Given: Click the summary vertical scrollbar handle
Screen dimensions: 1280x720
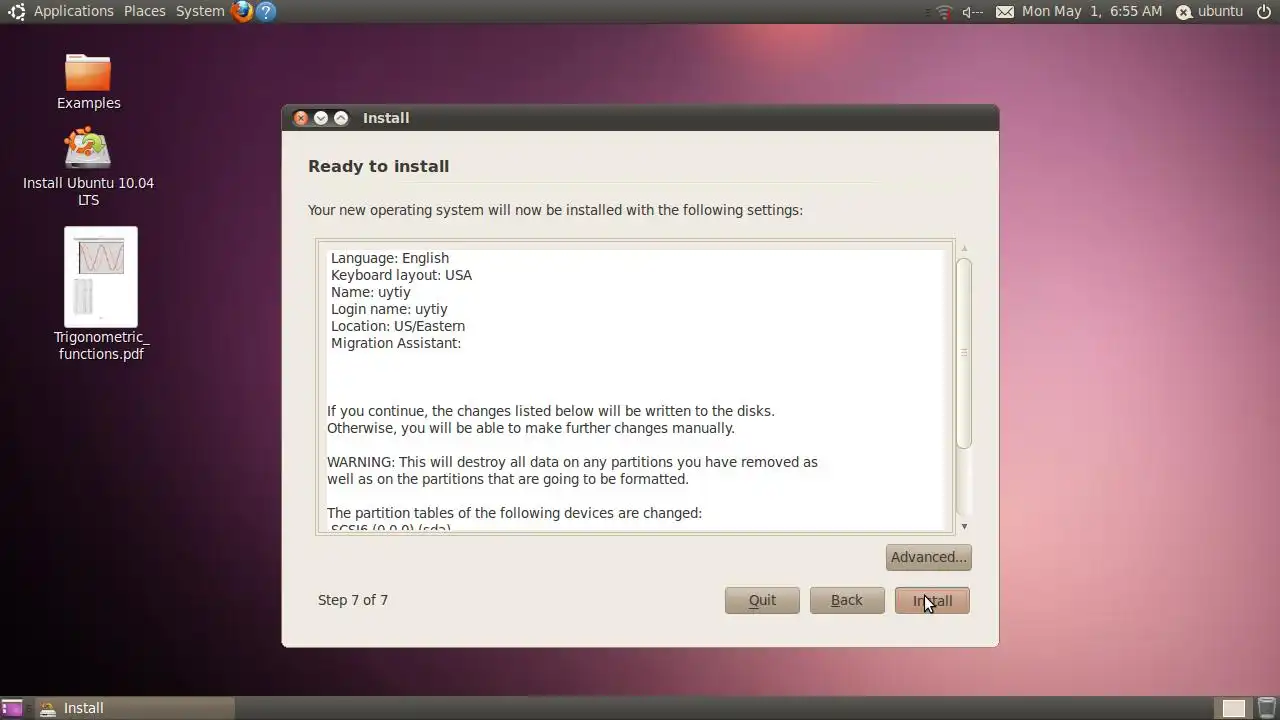Looking at the screenshot, I should pos(964,352).
